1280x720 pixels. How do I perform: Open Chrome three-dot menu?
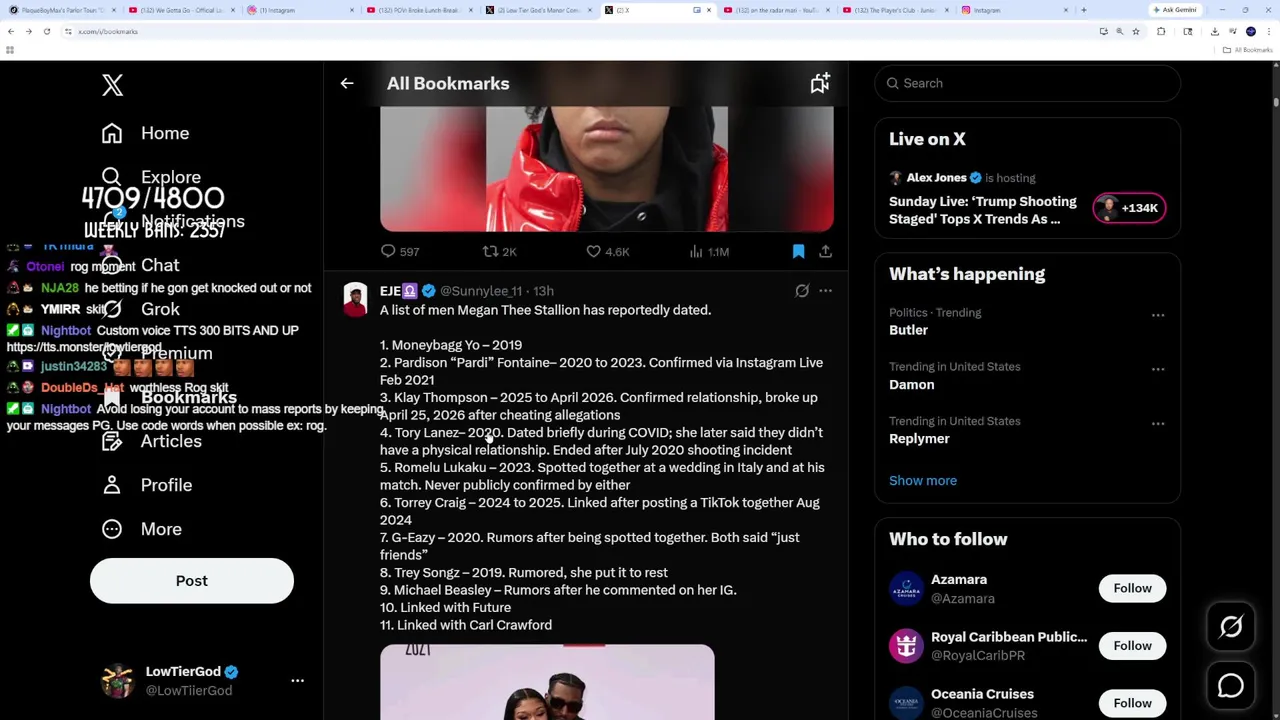click(1269, 31)
